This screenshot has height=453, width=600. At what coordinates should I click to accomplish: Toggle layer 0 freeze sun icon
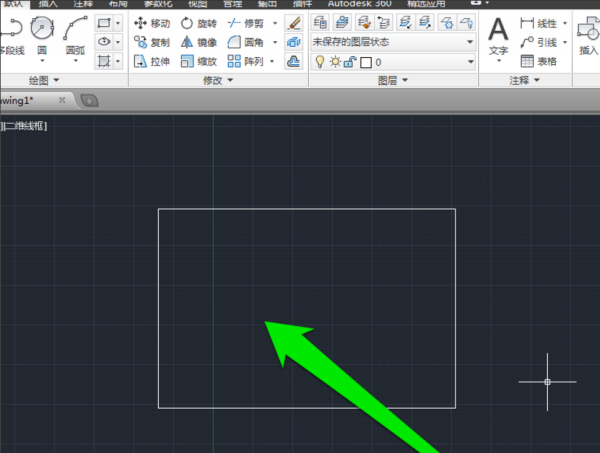tap(335, 62)
